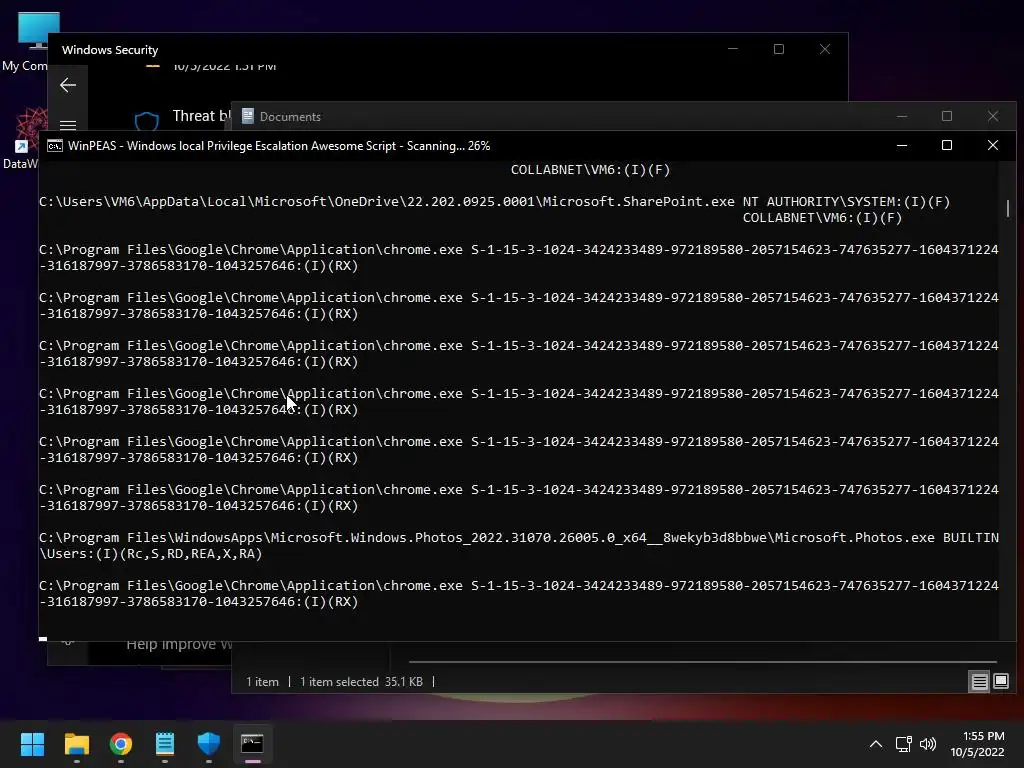
Task: Click 'Help improve W' text in Windows Security
Action: 179,645
